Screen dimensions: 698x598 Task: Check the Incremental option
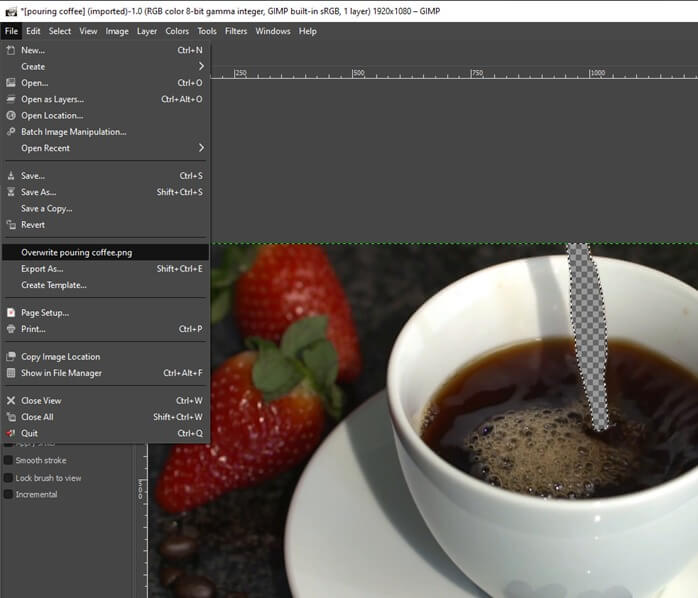coord(8,494)
